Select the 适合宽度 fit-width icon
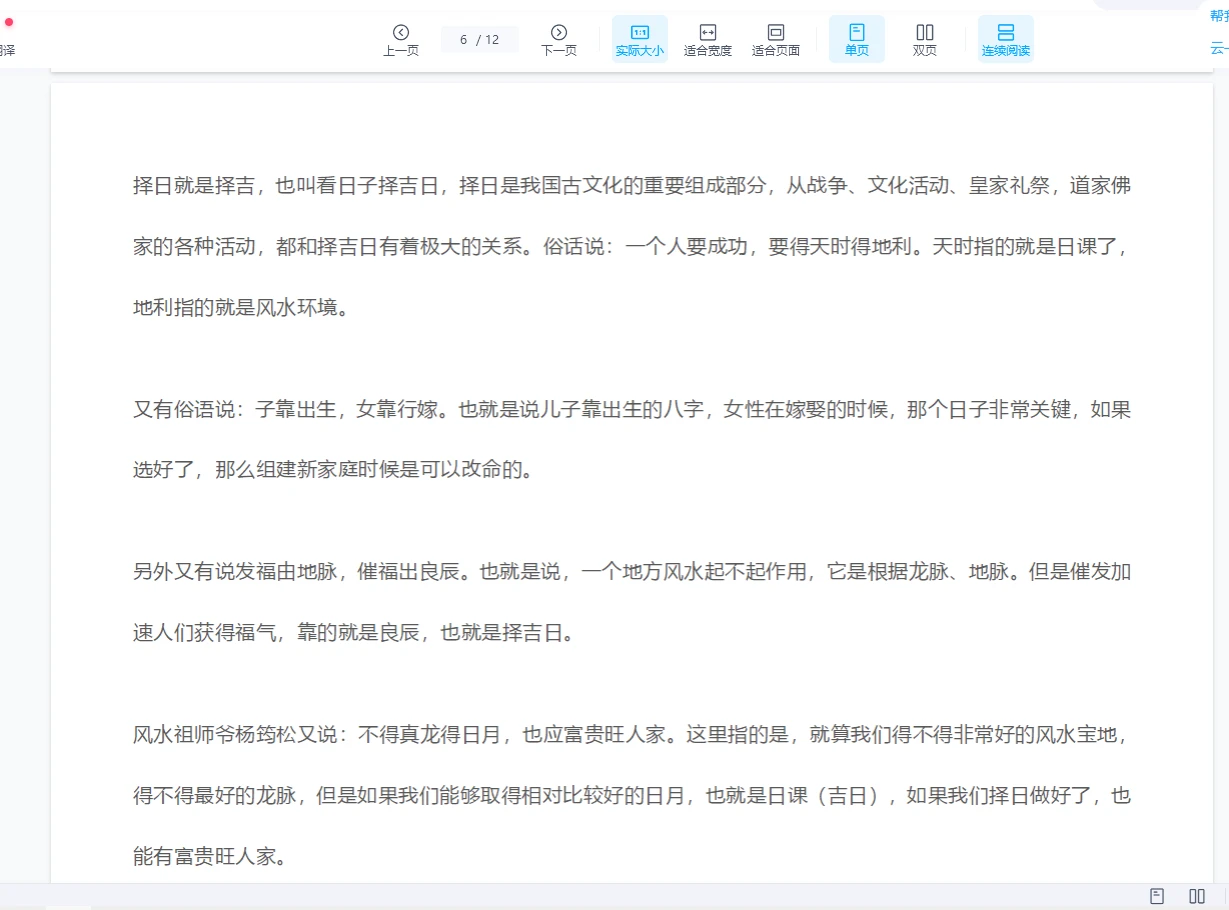Image resolution: width=1229 pixels, height=910 pixels. pyautogui.click(x=708, y=32)
